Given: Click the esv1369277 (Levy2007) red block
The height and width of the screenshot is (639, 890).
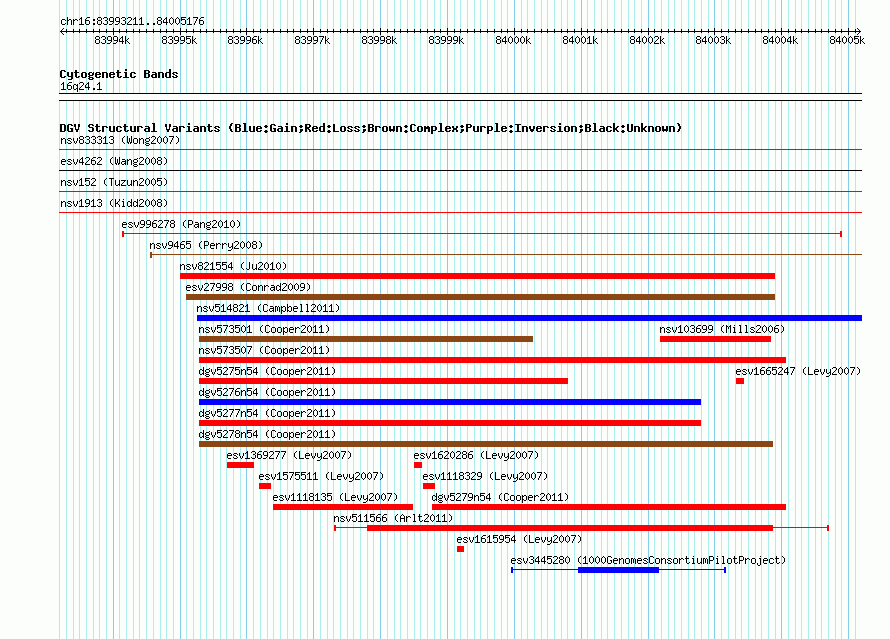Looking at the screenshot, I should tap(240, 465).
